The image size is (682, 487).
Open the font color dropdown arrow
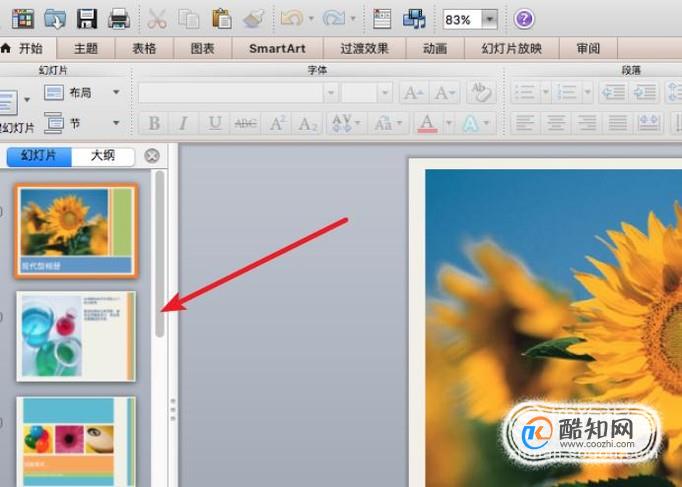click(x=449, y=123)
